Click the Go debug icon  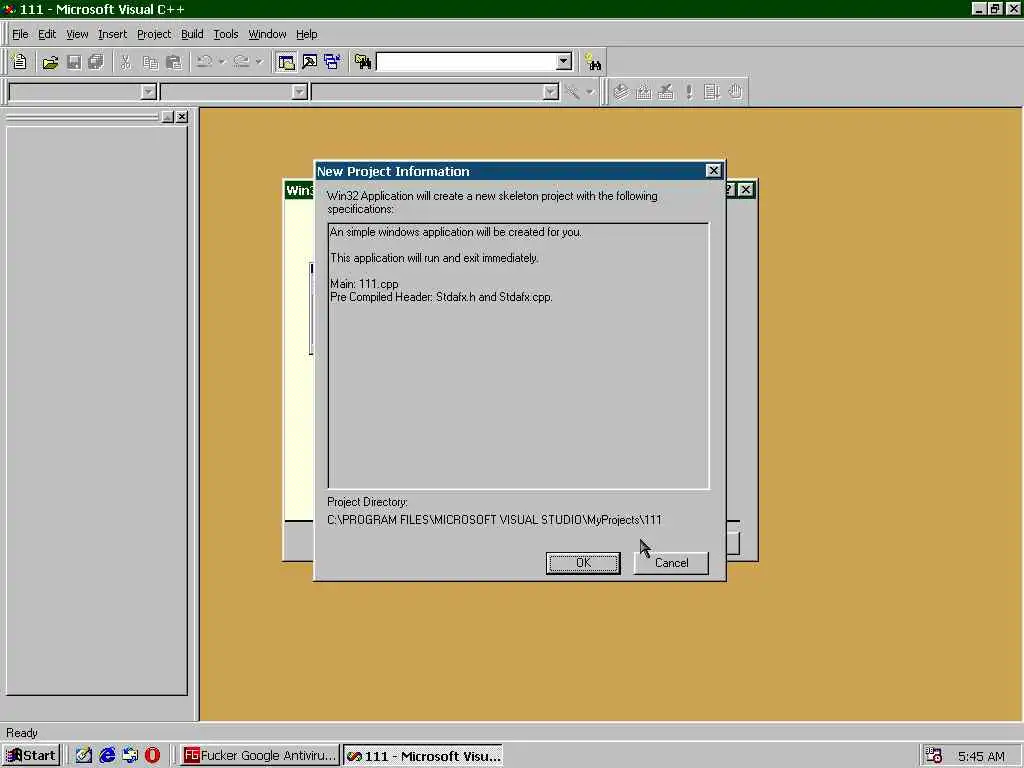click(x=712, y=92)
